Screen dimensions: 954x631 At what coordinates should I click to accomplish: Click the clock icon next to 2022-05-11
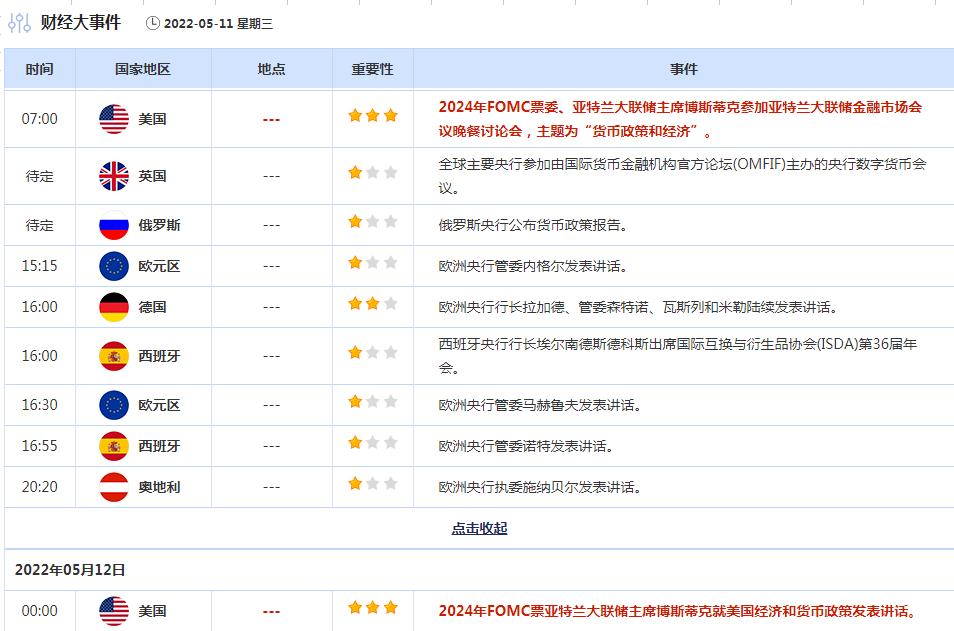[x=152, y=23]
